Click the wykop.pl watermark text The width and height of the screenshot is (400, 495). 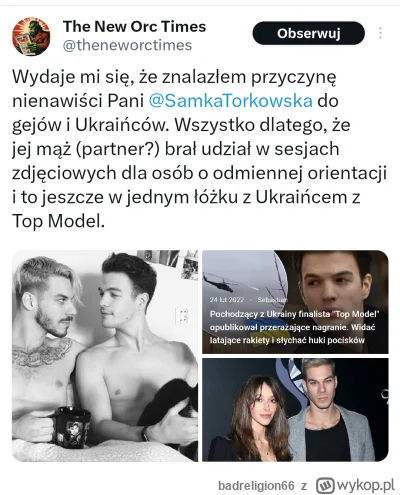coord(366,485)
